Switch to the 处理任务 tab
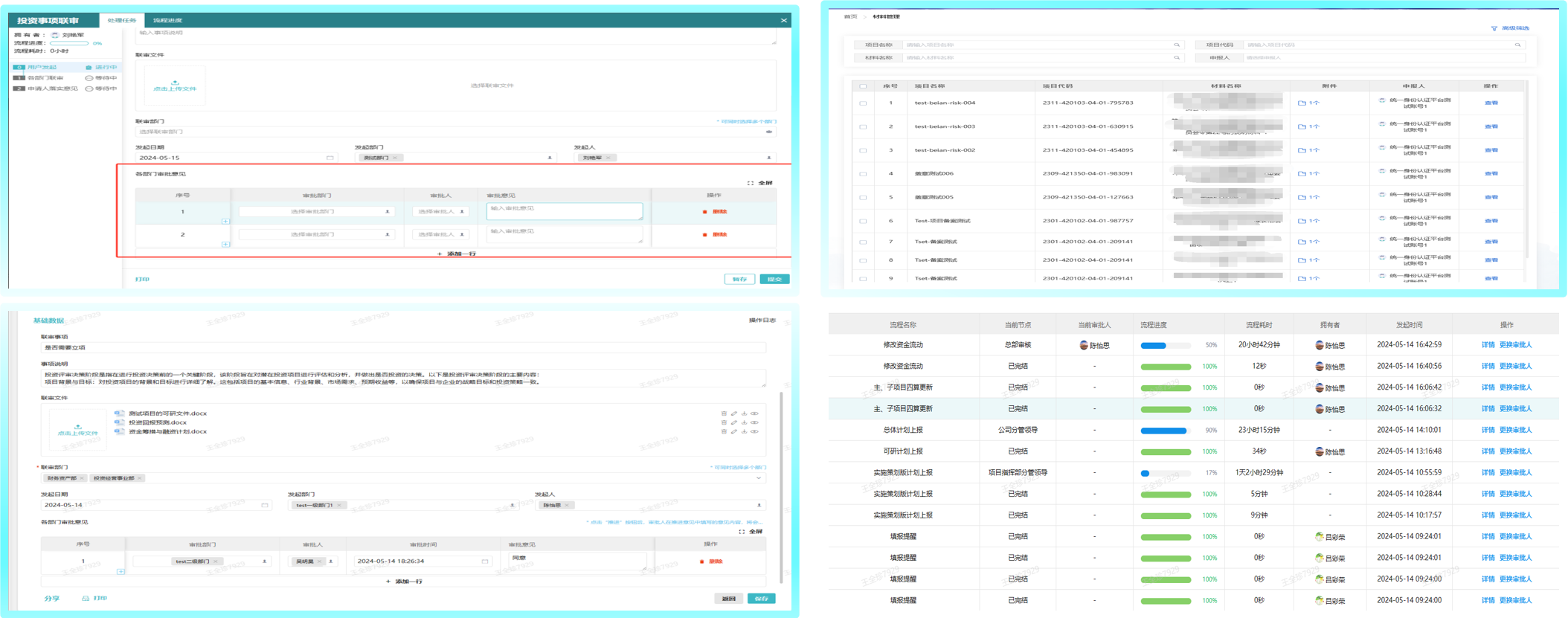 122,20
